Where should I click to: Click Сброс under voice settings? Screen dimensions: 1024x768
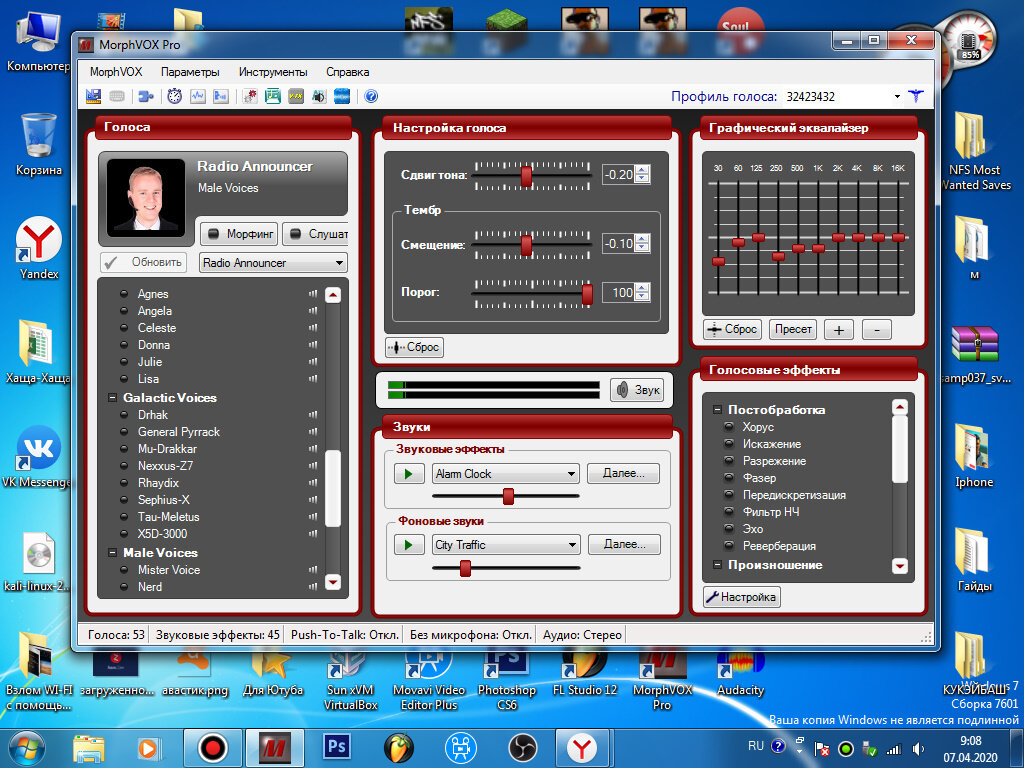click(415, 347)
